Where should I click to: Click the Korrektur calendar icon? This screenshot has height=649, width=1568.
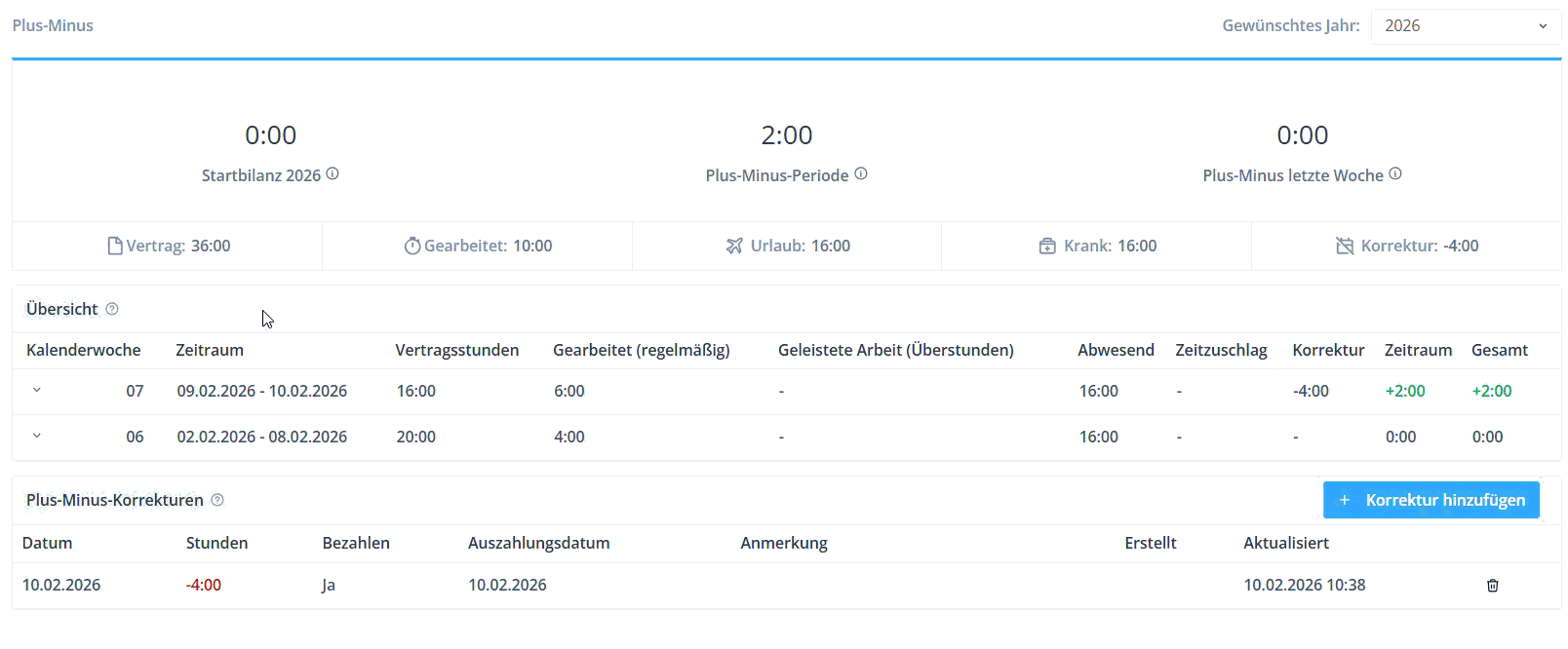[x=1345, y=247]
